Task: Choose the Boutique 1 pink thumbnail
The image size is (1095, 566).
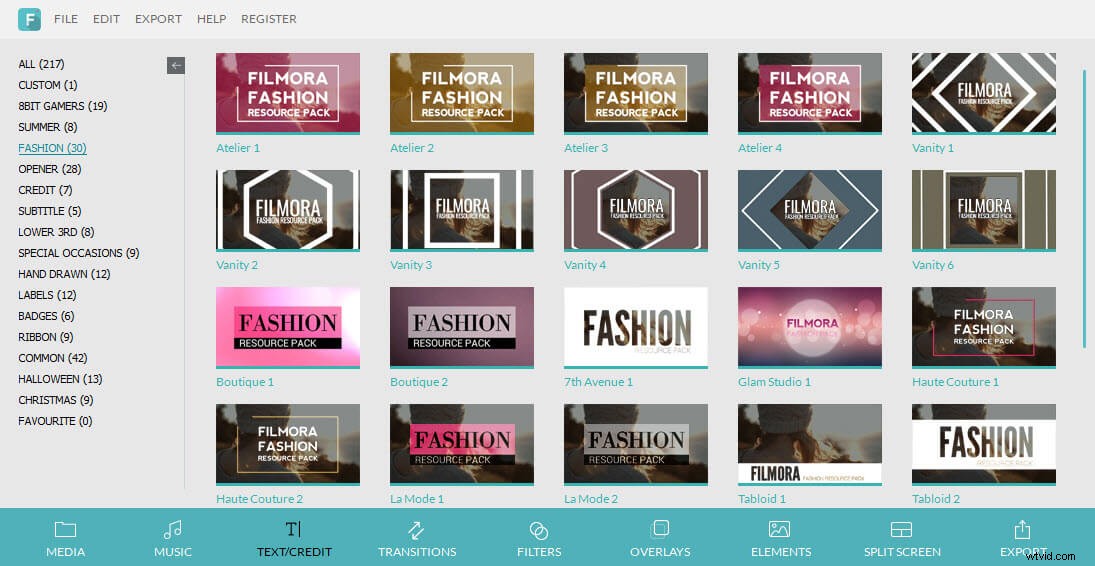Action: pos(288,327)
